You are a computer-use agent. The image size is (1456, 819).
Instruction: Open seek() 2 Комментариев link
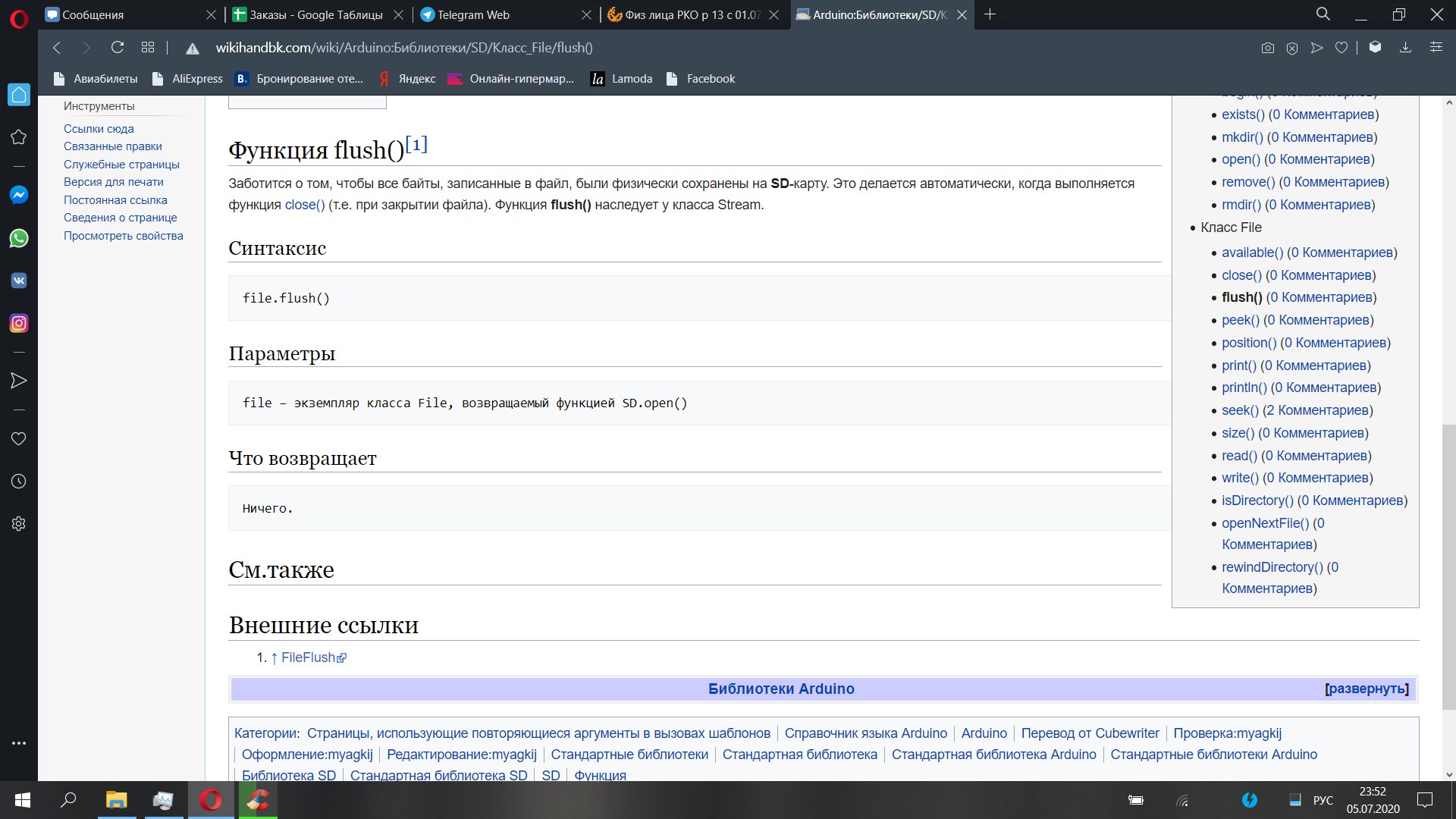click(1318, 410)
